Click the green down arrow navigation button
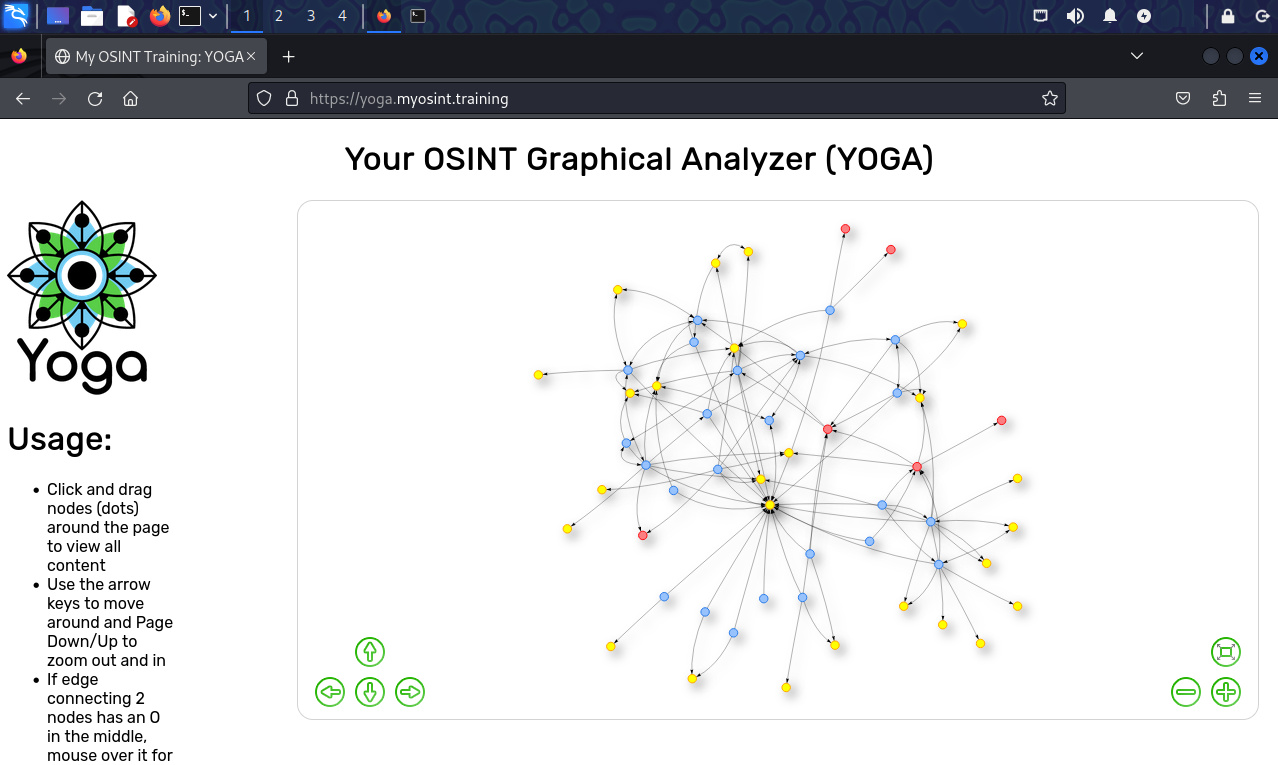 point(370,692)
